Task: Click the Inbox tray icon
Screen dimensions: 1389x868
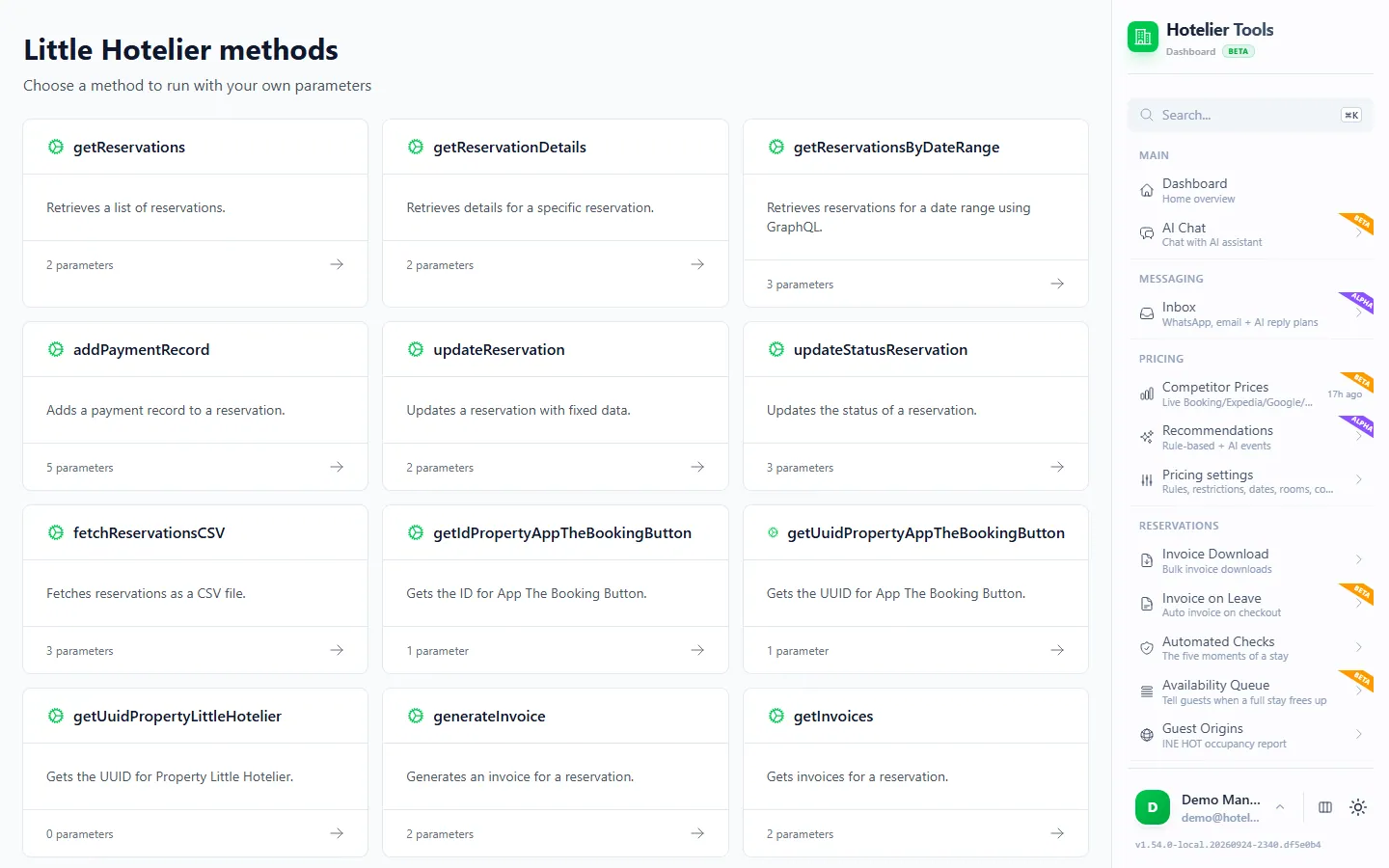Action: pyautogui.click(x=1147, y=313)
